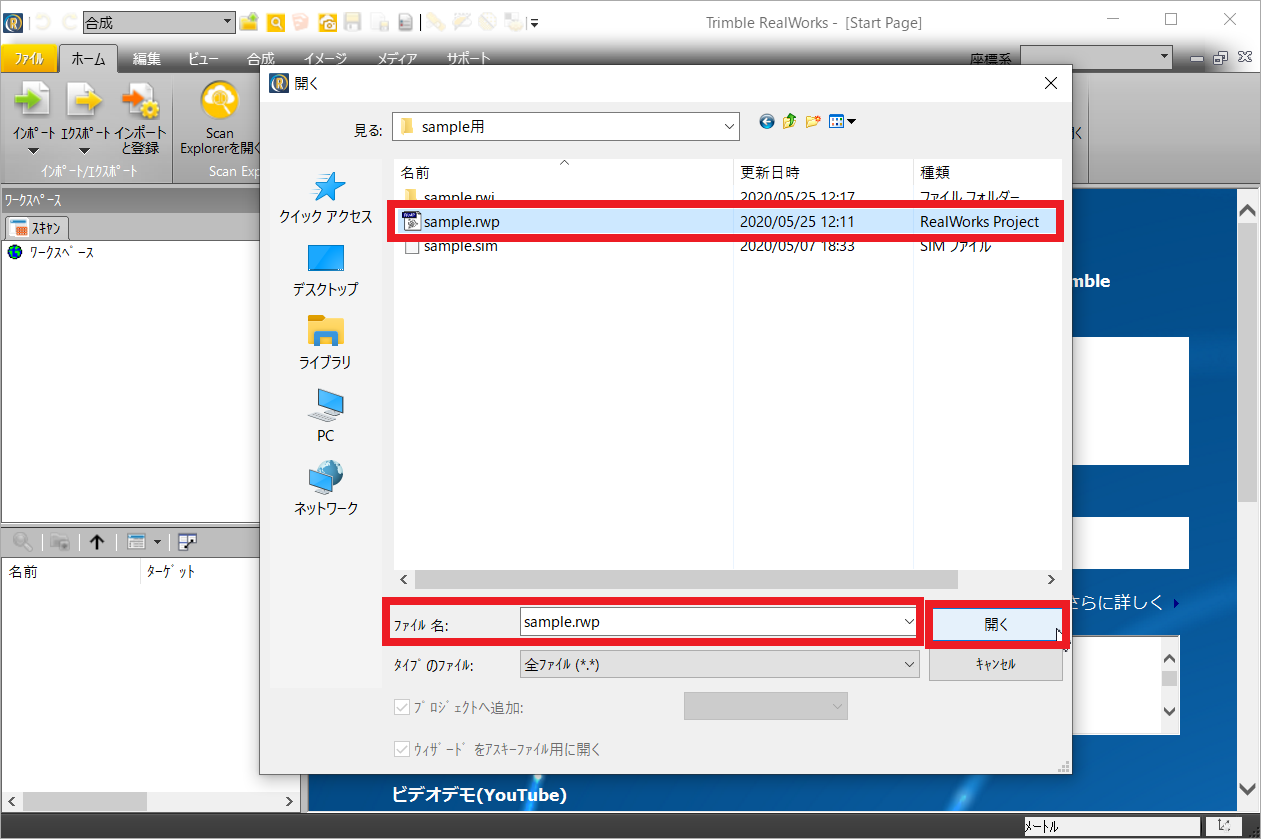Follow the 'さらに詳しく' link on Start Page
Image resolution: width=1261 pixels, height=839 pixels.
click(1118, 602)
